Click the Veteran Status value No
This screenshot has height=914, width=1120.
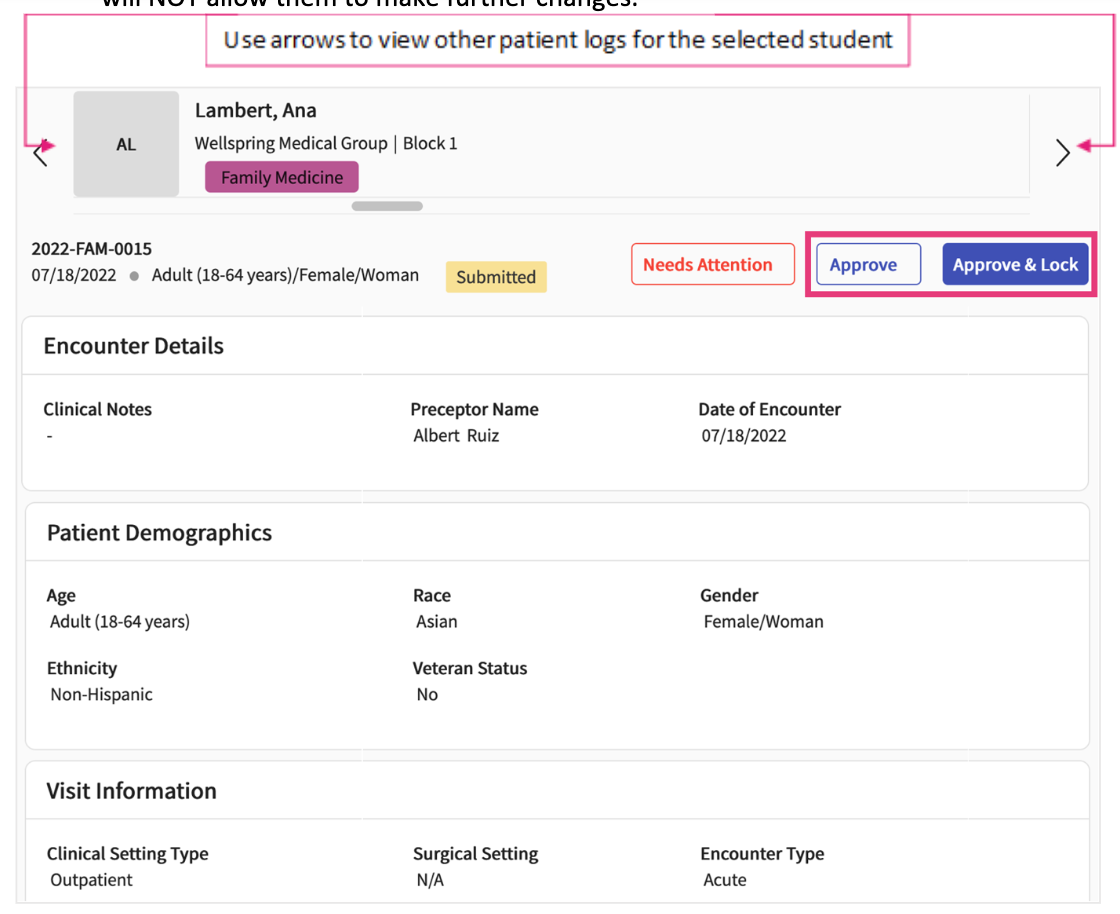coord(427,695)
